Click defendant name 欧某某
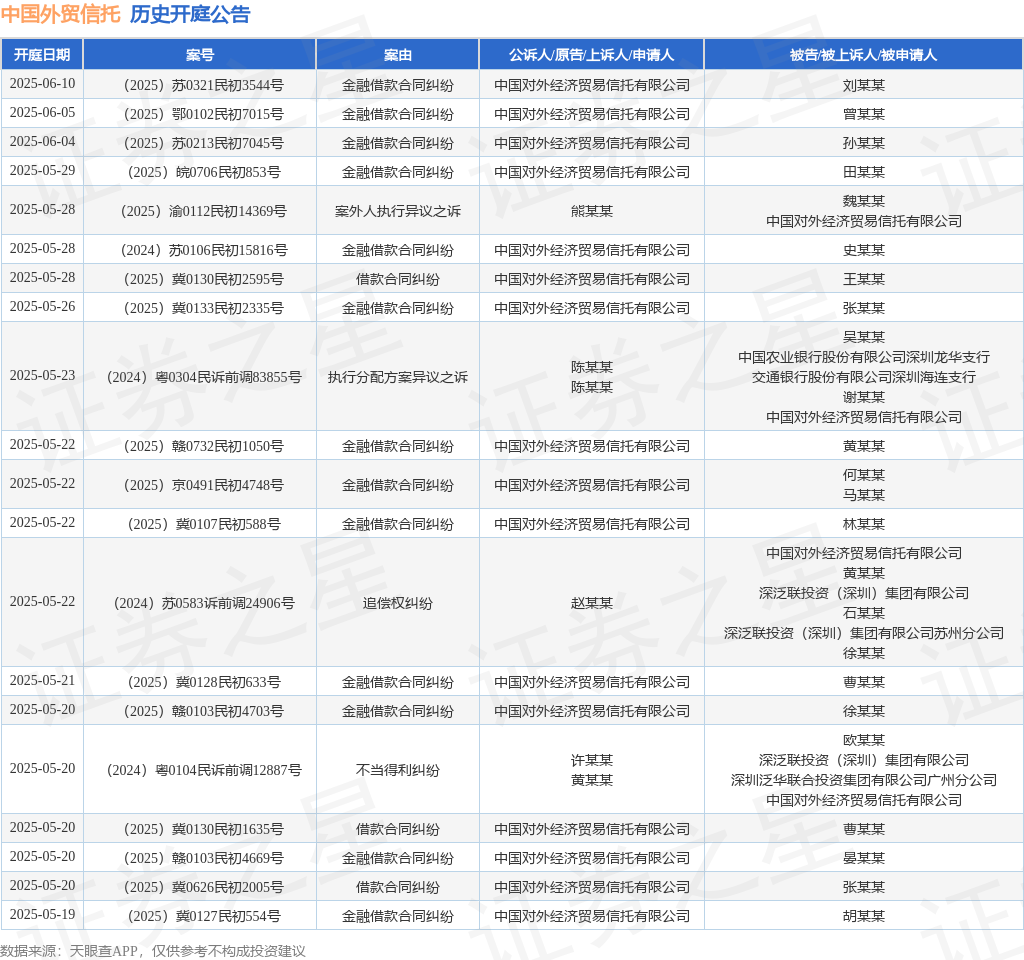The height and width of the screenshot is (960, 1024). click(x=863, y=740)
